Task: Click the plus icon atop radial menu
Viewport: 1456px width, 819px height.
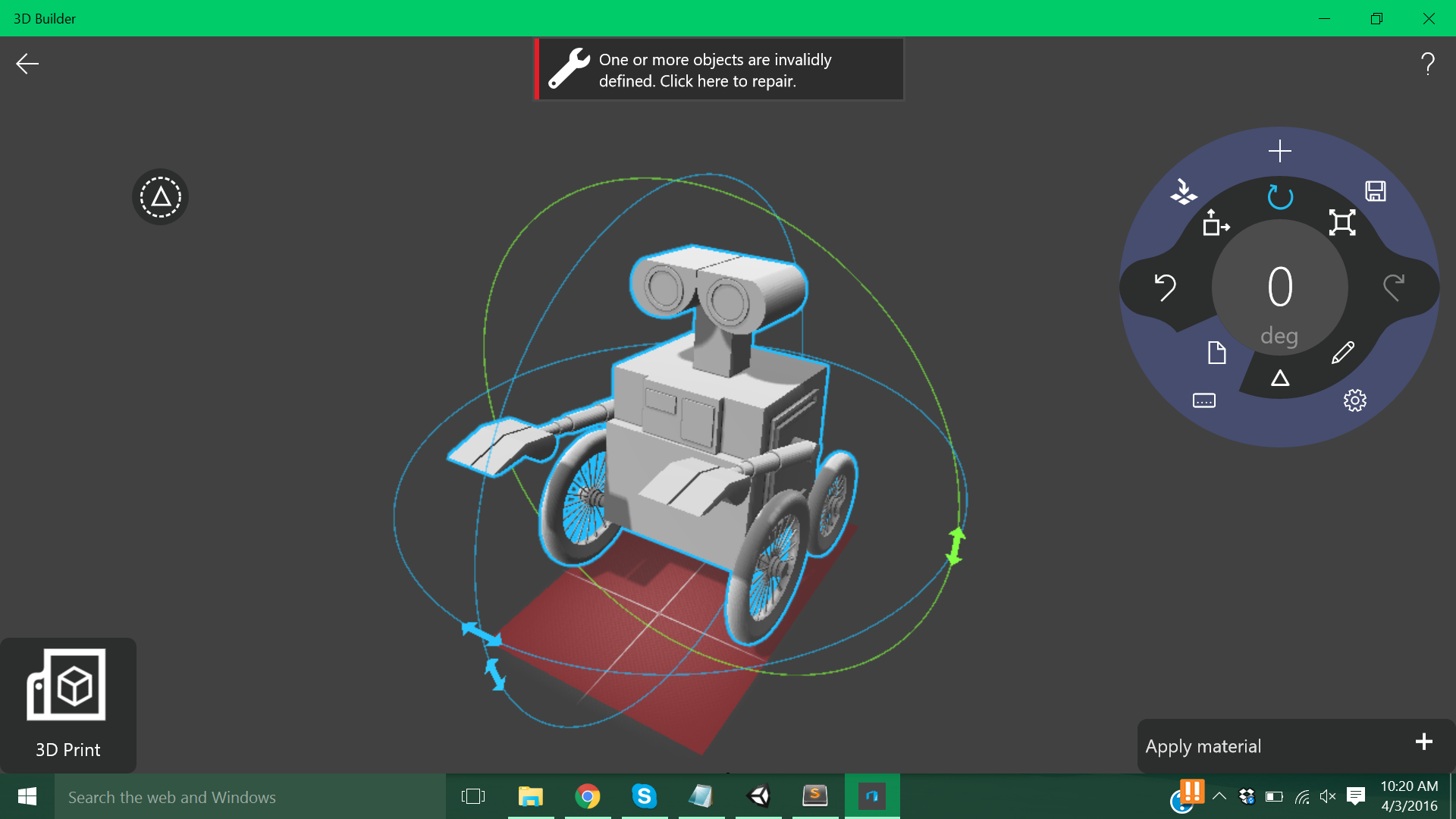Action: (x=1280, y=151)
